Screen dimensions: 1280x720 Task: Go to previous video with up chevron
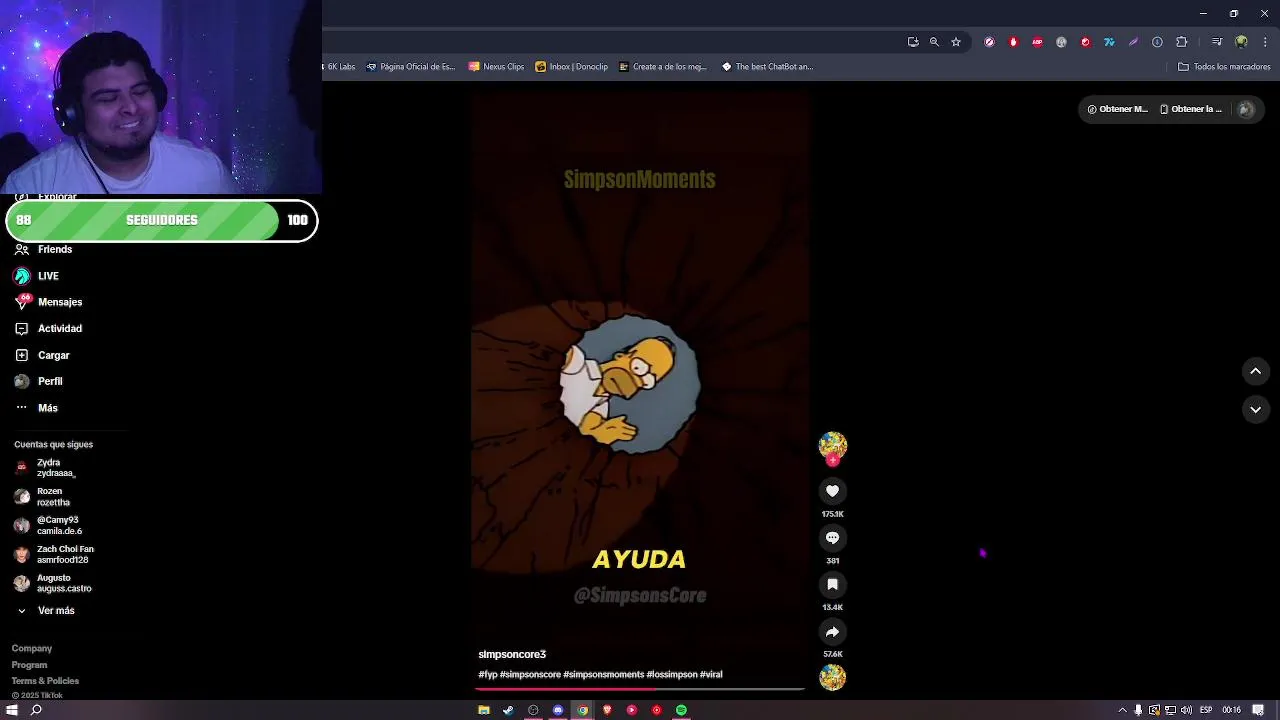coord(1255,371)
